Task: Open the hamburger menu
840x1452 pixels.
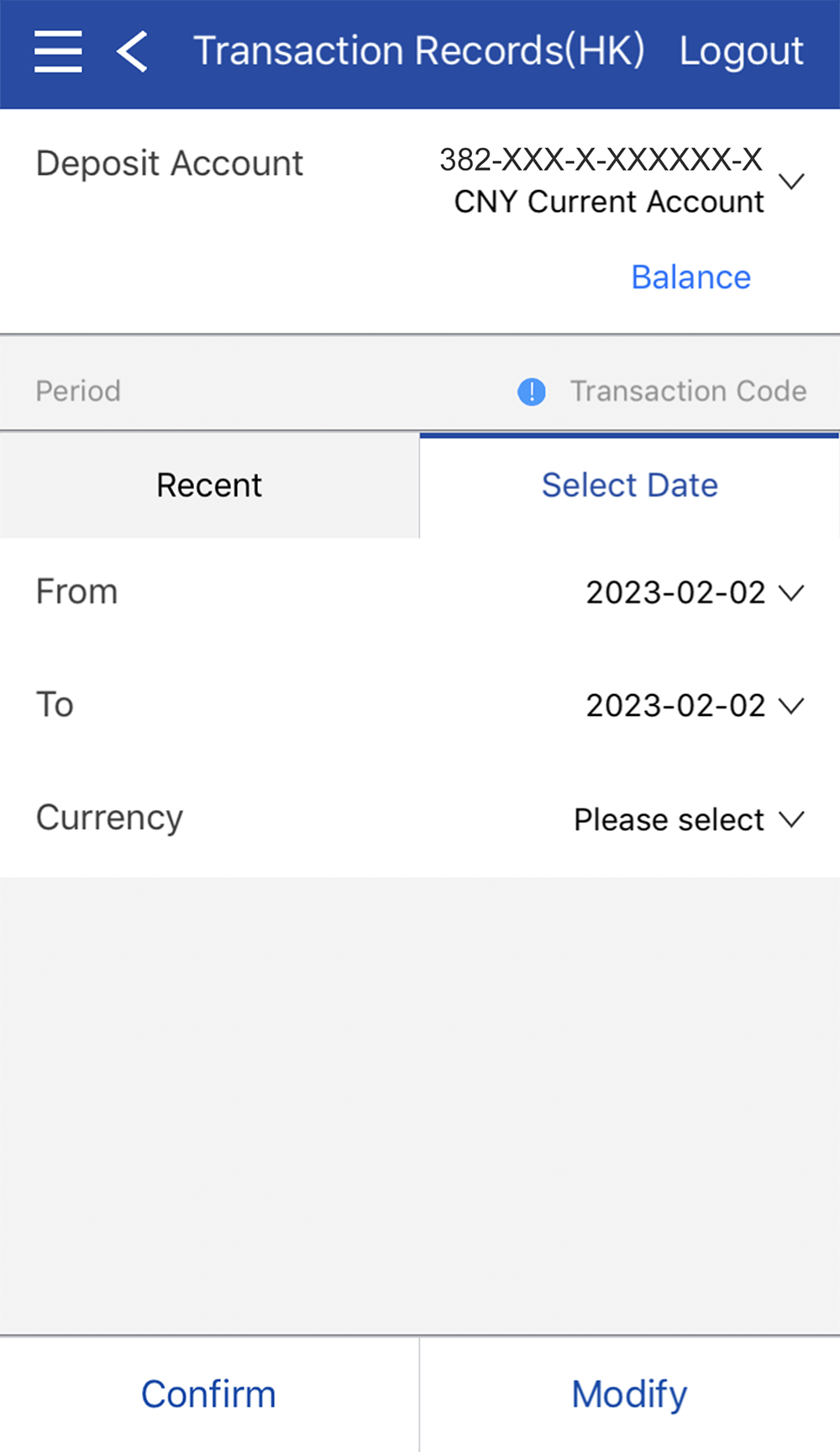Action: 58,51
